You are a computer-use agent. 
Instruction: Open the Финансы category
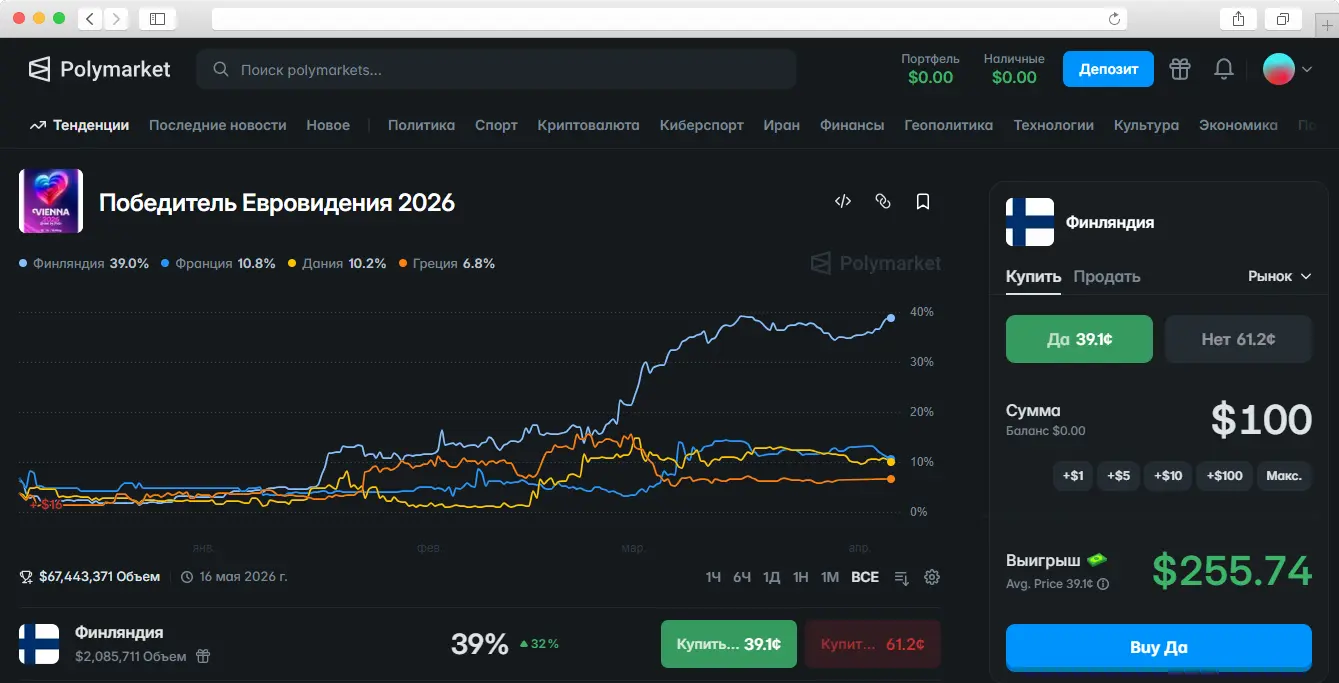(852, 125)
